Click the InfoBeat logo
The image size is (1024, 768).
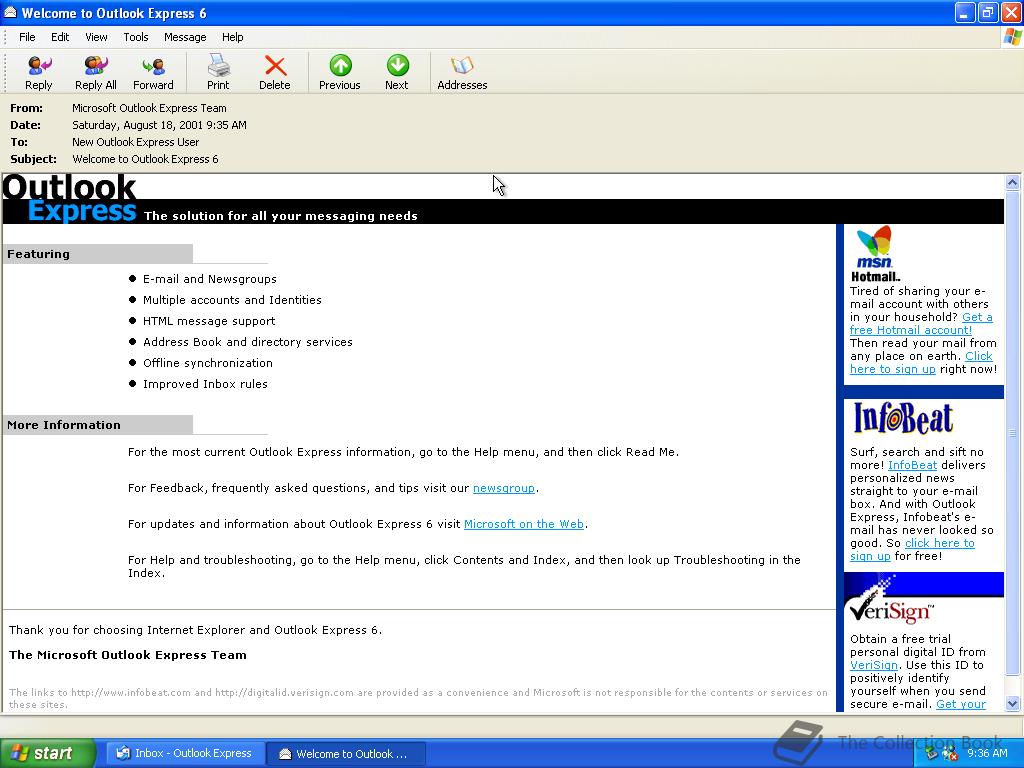[903, 418]
